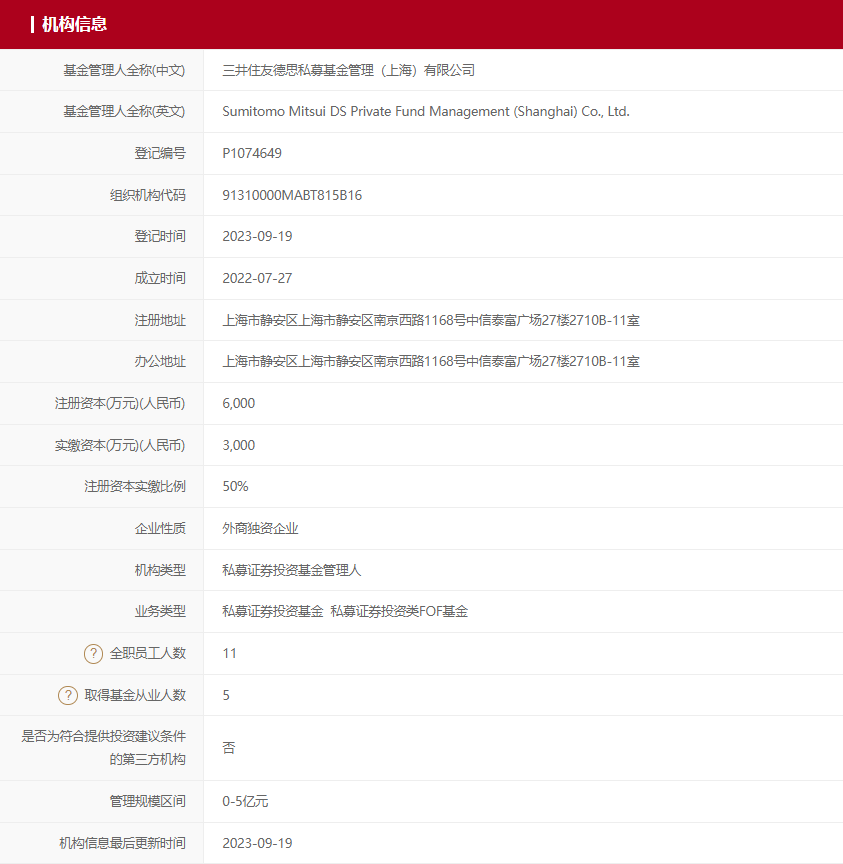Click the label 注册地址
The width and height of the screenshot is (843, 864).
tap(160, 320)
